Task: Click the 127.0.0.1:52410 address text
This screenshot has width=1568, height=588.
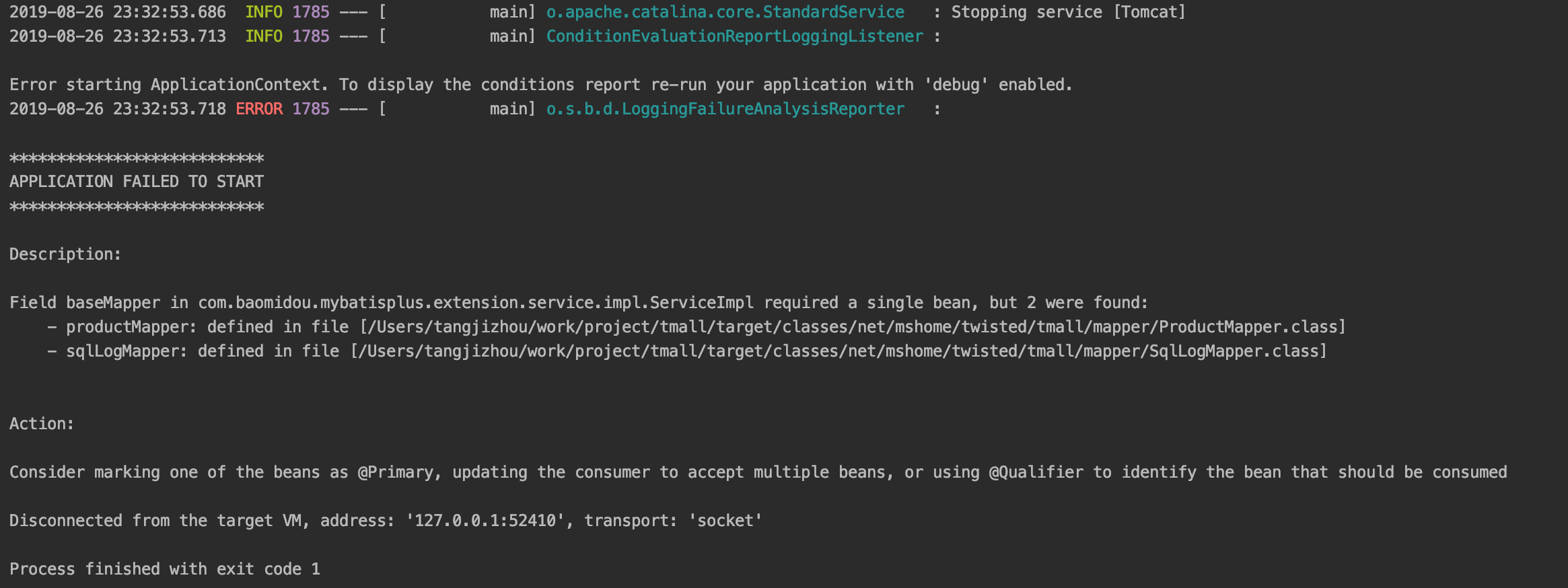Action: [485, 521]
